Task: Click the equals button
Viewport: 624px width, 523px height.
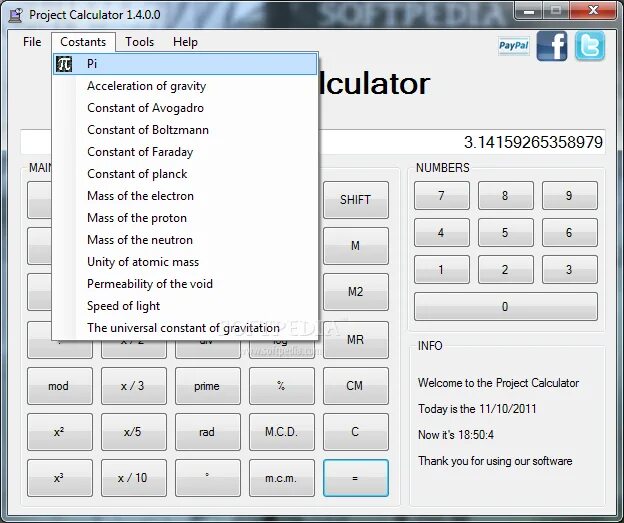Action: 356,478
